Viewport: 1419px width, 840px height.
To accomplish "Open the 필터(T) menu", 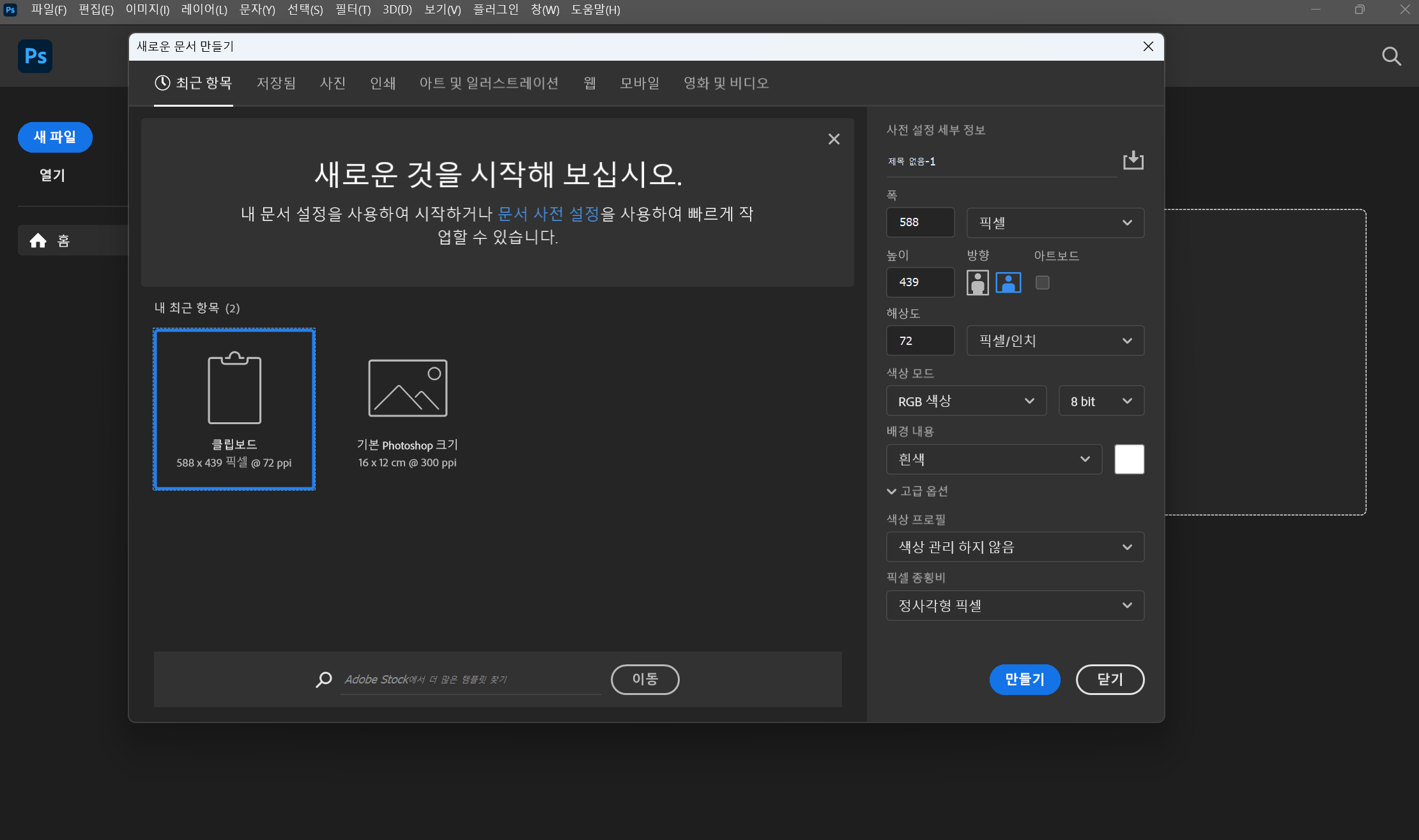I will (x=353, y=10).
